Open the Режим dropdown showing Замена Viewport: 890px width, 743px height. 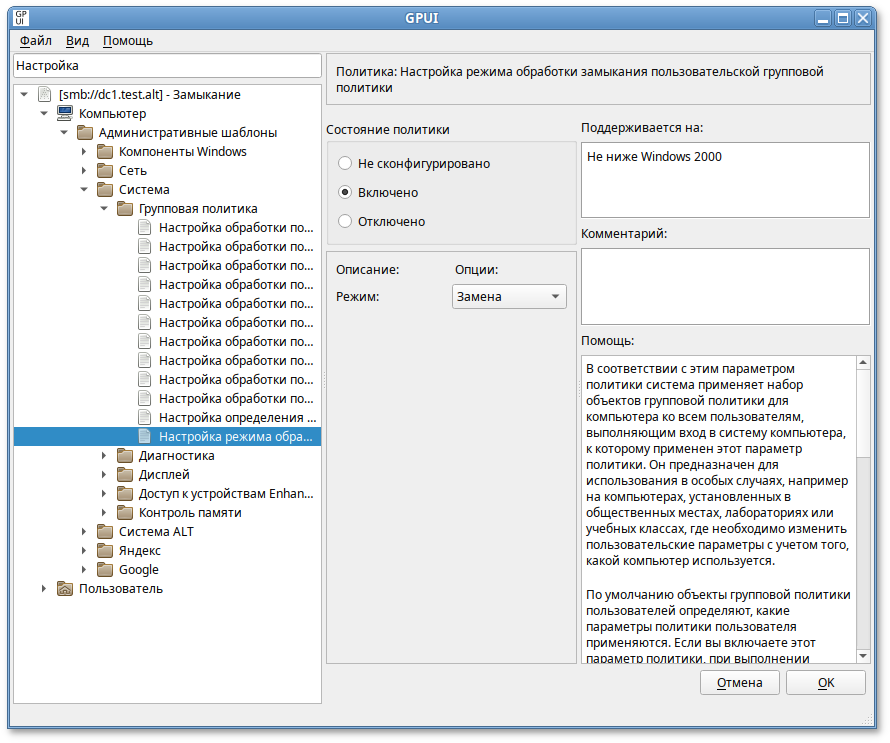509,297
